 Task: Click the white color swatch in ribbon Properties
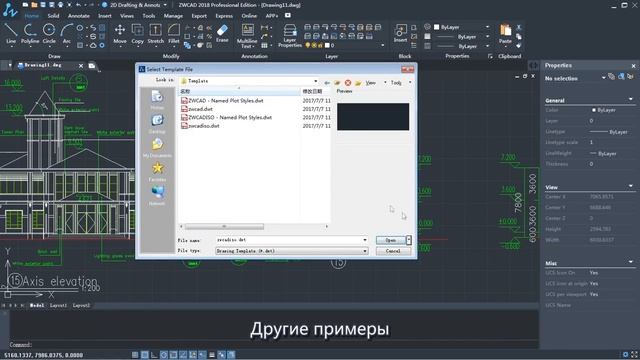[x=436, y=27]
